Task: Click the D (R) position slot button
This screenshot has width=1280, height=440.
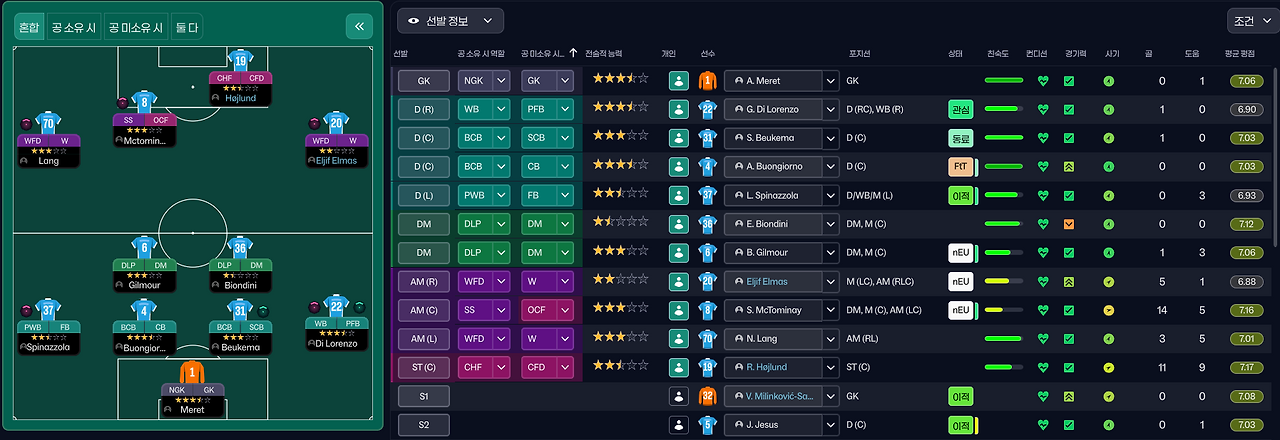Action: (x=424, y=109)
